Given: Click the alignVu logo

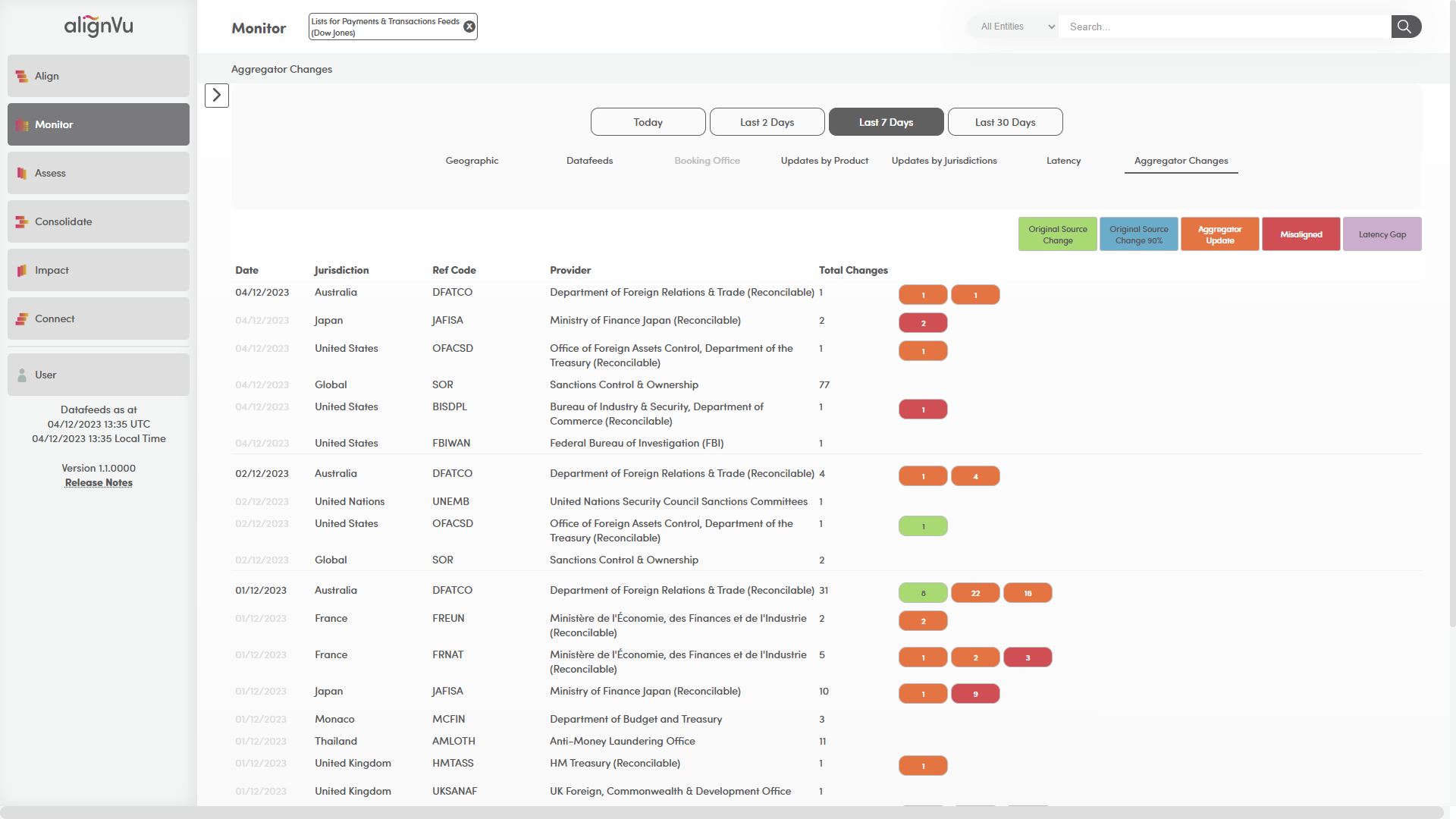Looking at the screenshot, I should click(x=99, y=27).
